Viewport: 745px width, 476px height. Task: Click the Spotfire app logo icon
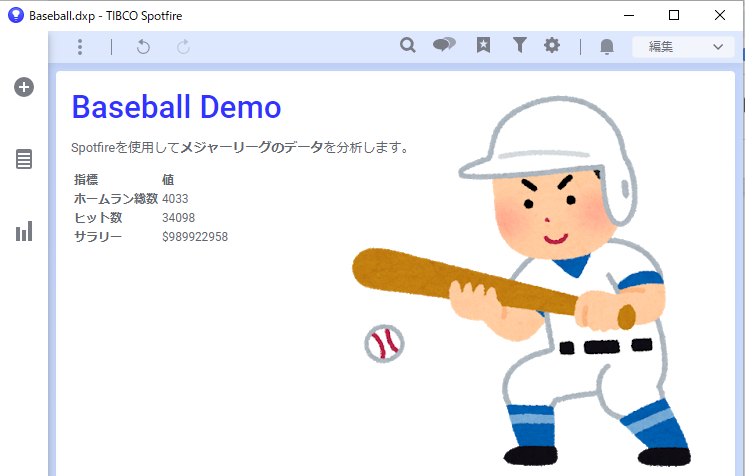16,15
